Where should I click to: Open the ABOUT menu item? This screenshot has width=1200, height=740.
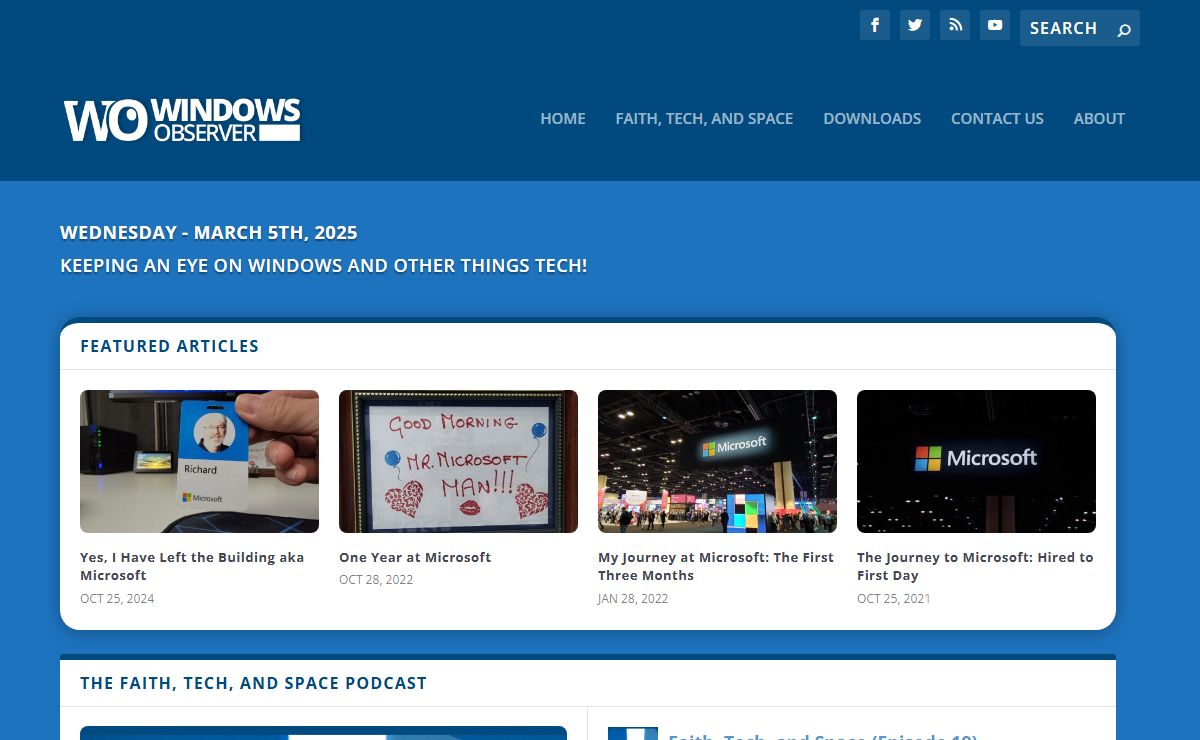click(1099, 118)
